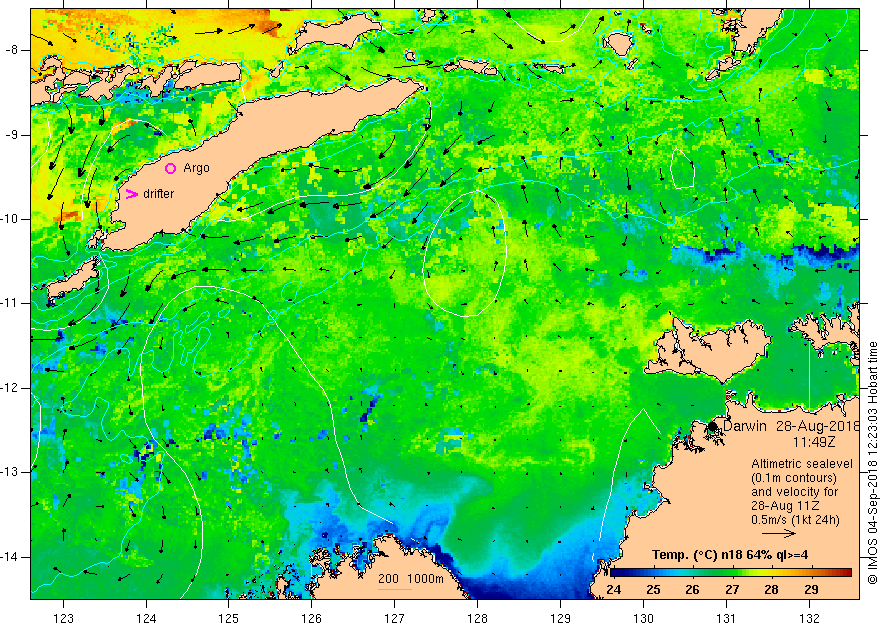Viewport: 880px width, 630px height.
Task: Click the 'Temp. (°C) n18 64% ql>=4' title
Action: (x=730, y=555)
